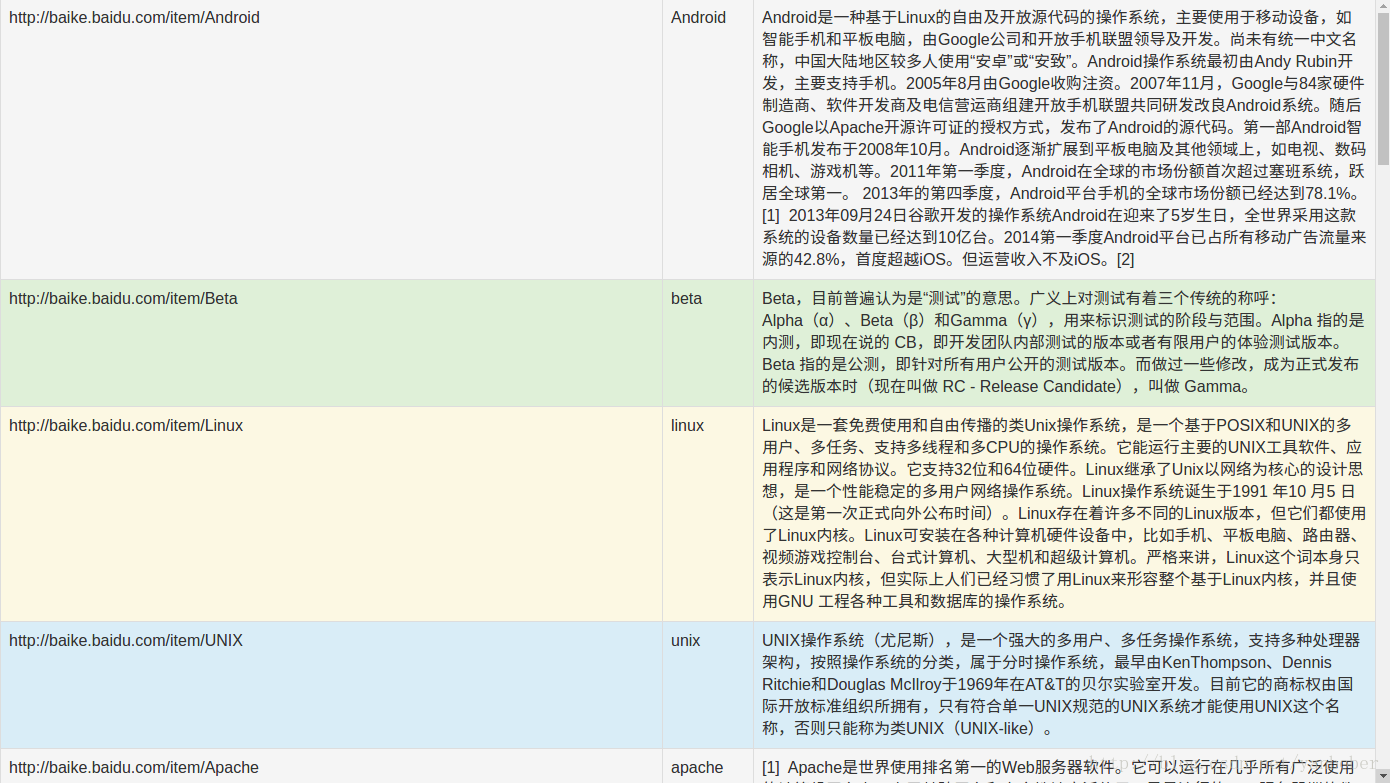Click the vertical scrollbar thumb
Screen dimensions: 1390x783
(1383, 90)
